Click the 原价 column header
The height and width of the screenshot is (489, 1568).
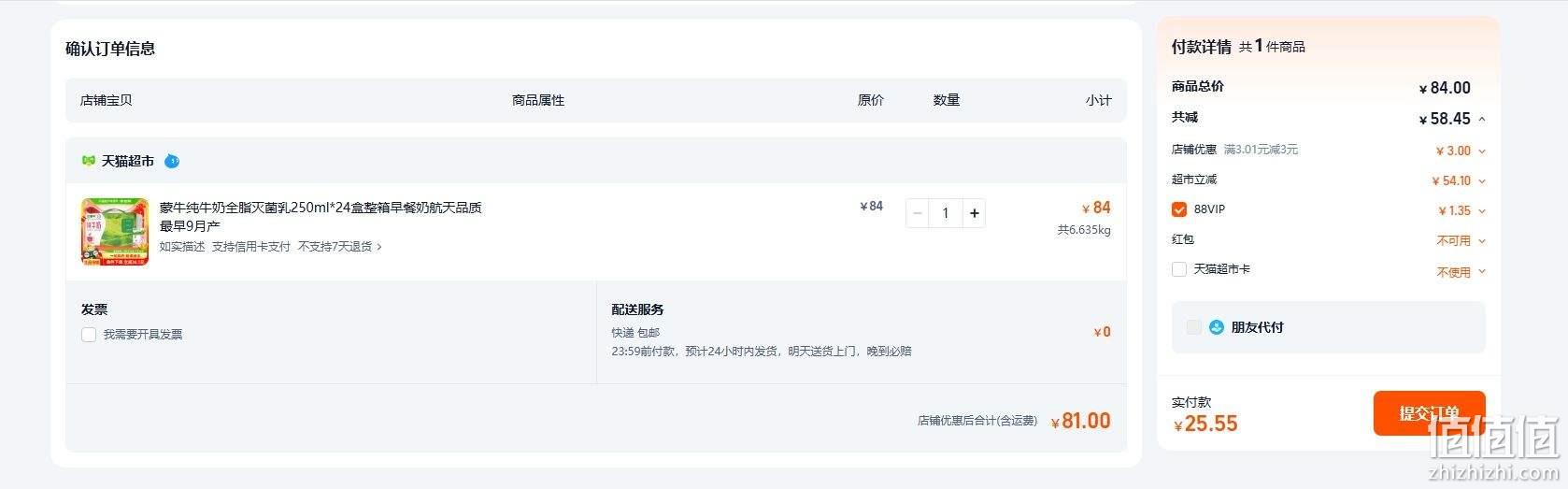pos(871,100)
